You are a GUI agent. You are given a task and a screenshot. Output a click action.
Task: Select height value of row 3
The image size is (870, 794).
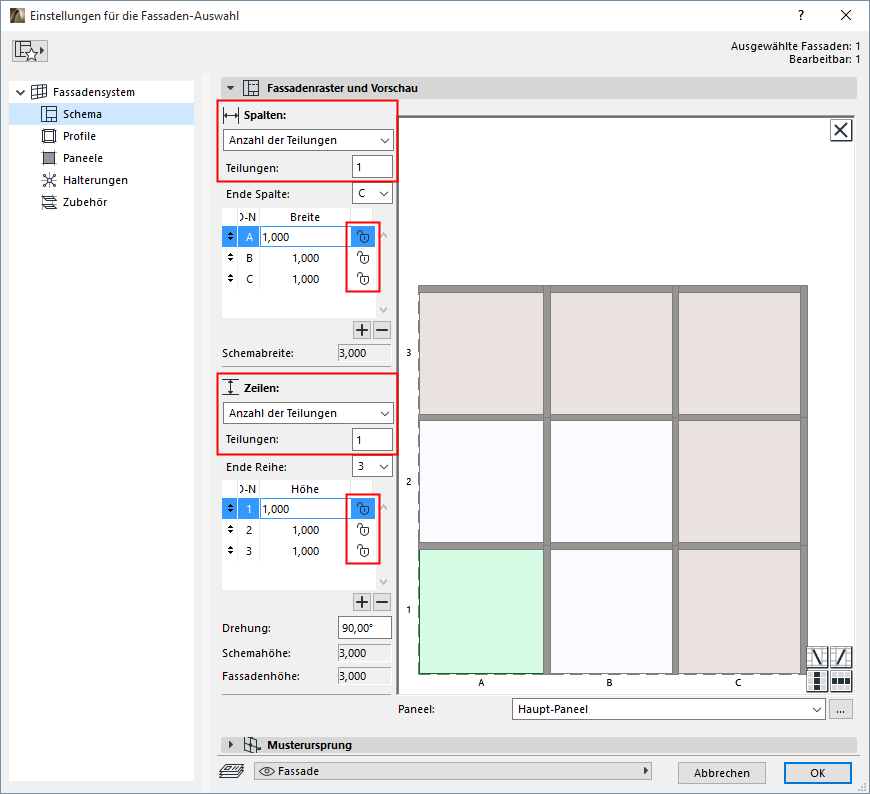pos(305,551)
